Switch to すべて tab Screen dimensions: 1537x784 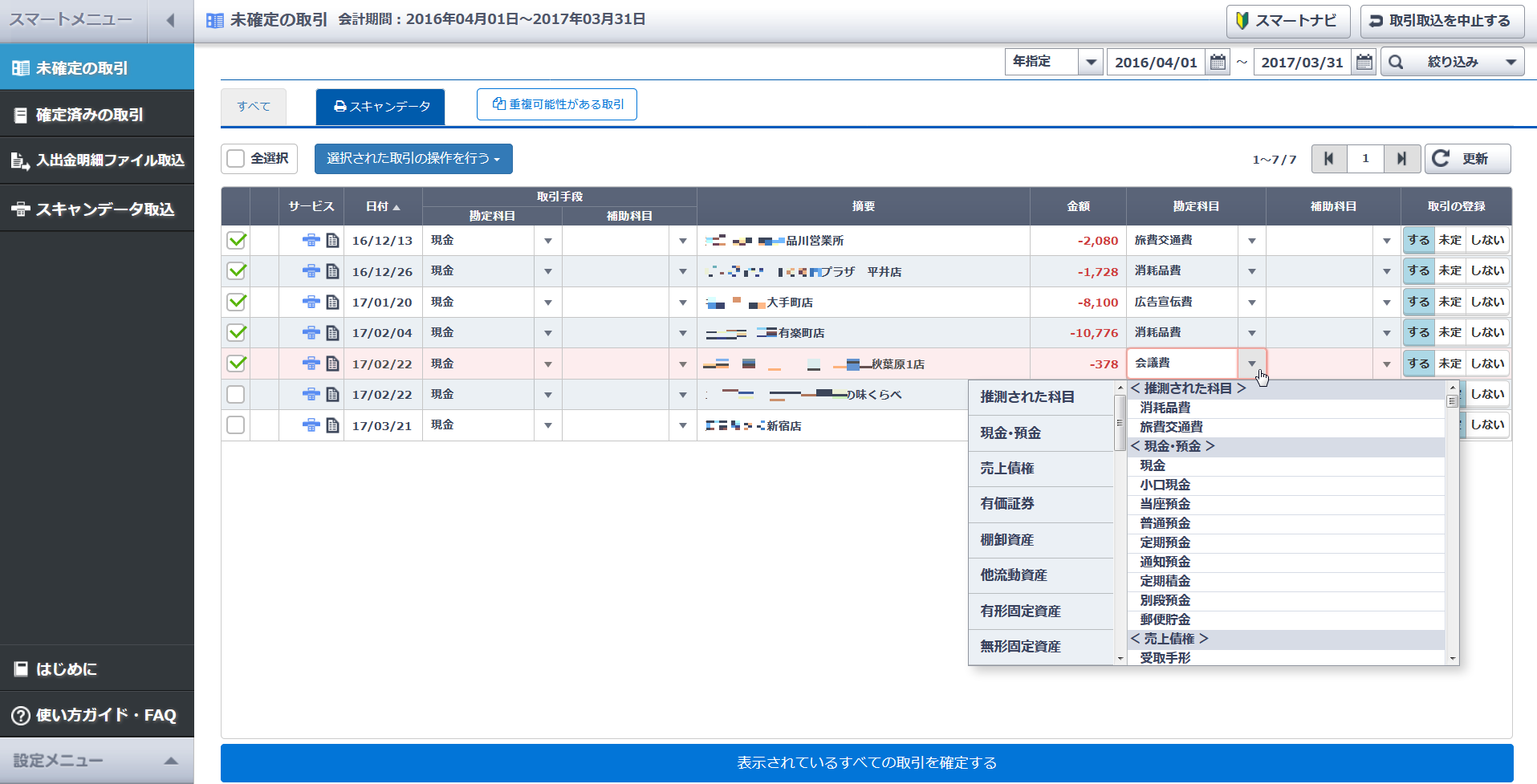click(254, 107)
